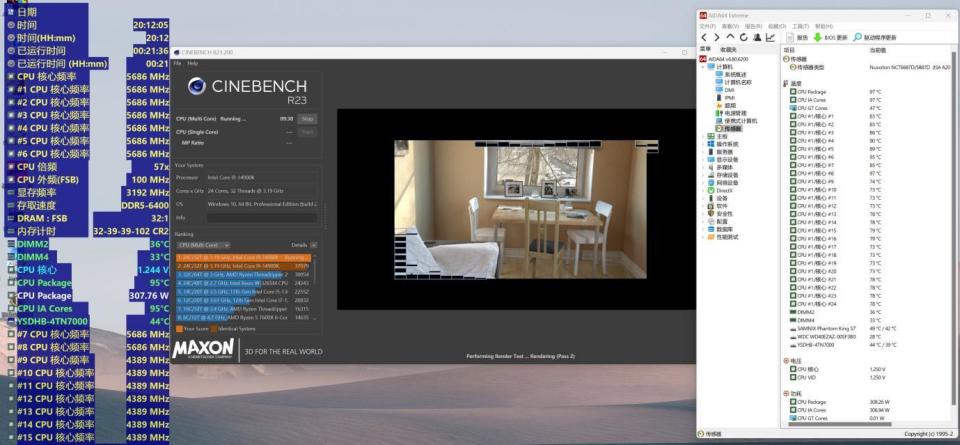Click the 服务器 server icon in tree
Image resolution: width=960 pixels, height=445 pixels.
(x=710, y=152)
